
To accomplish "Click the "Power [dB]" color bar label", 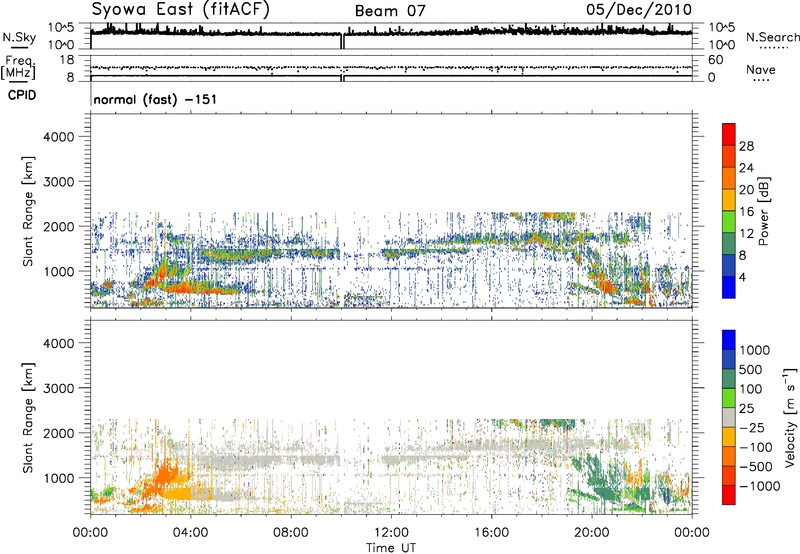I will (763, 212).
